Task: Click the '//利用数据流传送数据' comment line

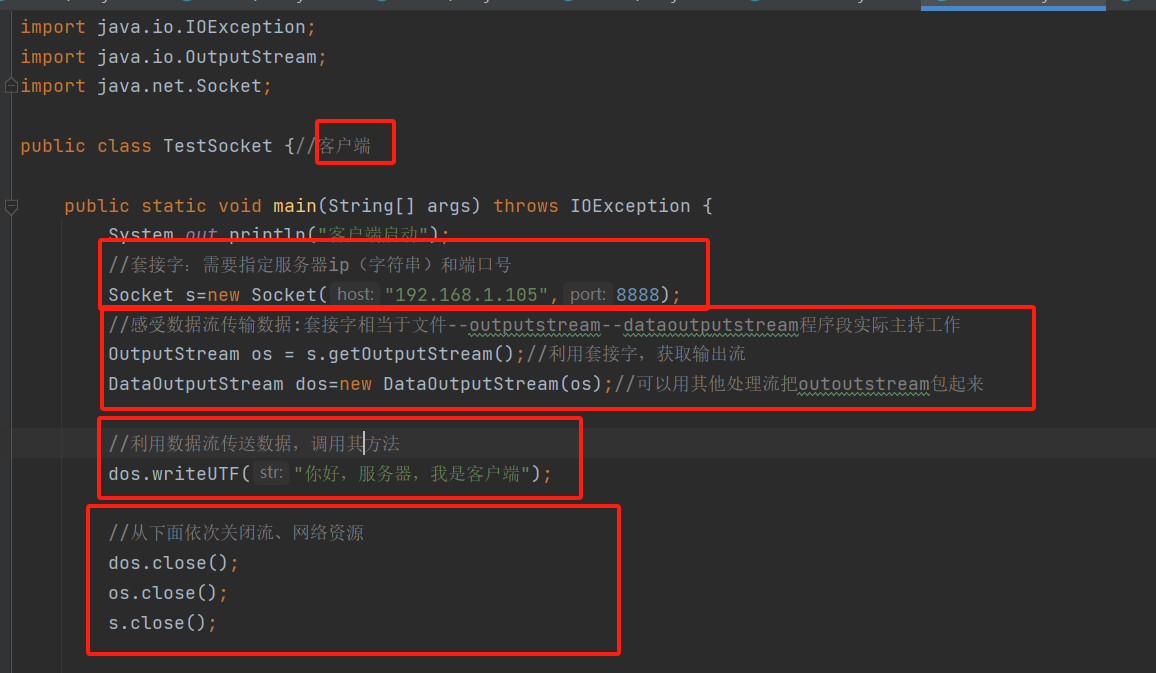Action: click(254, 443)
